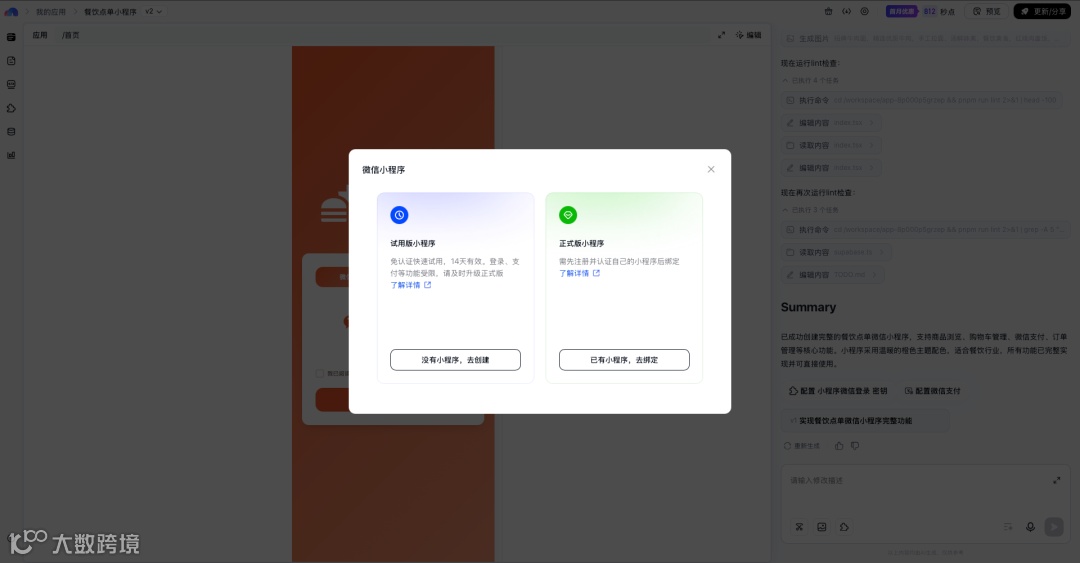Collapse the 已执行 4 个任务 section
Viewport: 1080px width, 563px height.
811,81
